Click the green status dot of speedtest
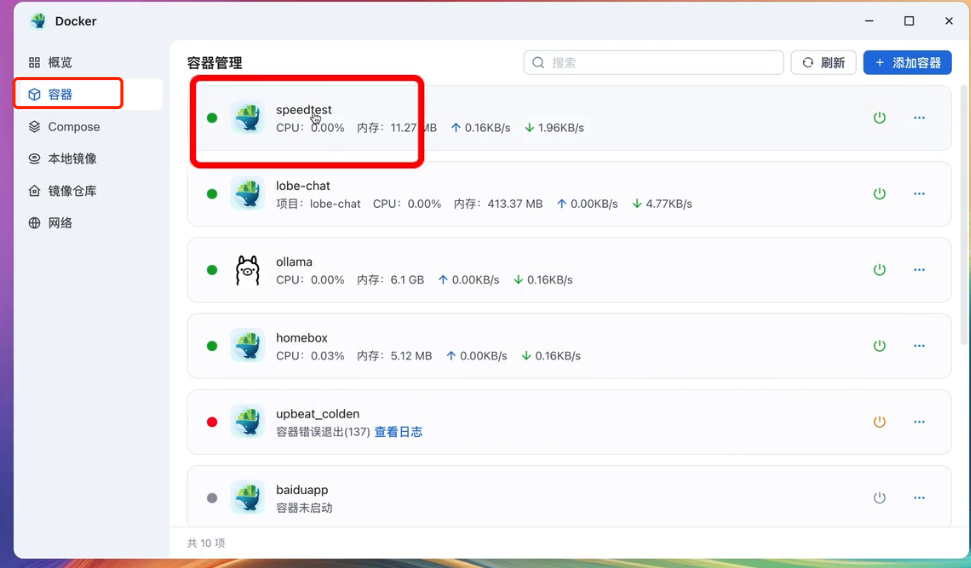Image resolution: width=971 pixels, height=568 pixels. [x=212, y=118]
